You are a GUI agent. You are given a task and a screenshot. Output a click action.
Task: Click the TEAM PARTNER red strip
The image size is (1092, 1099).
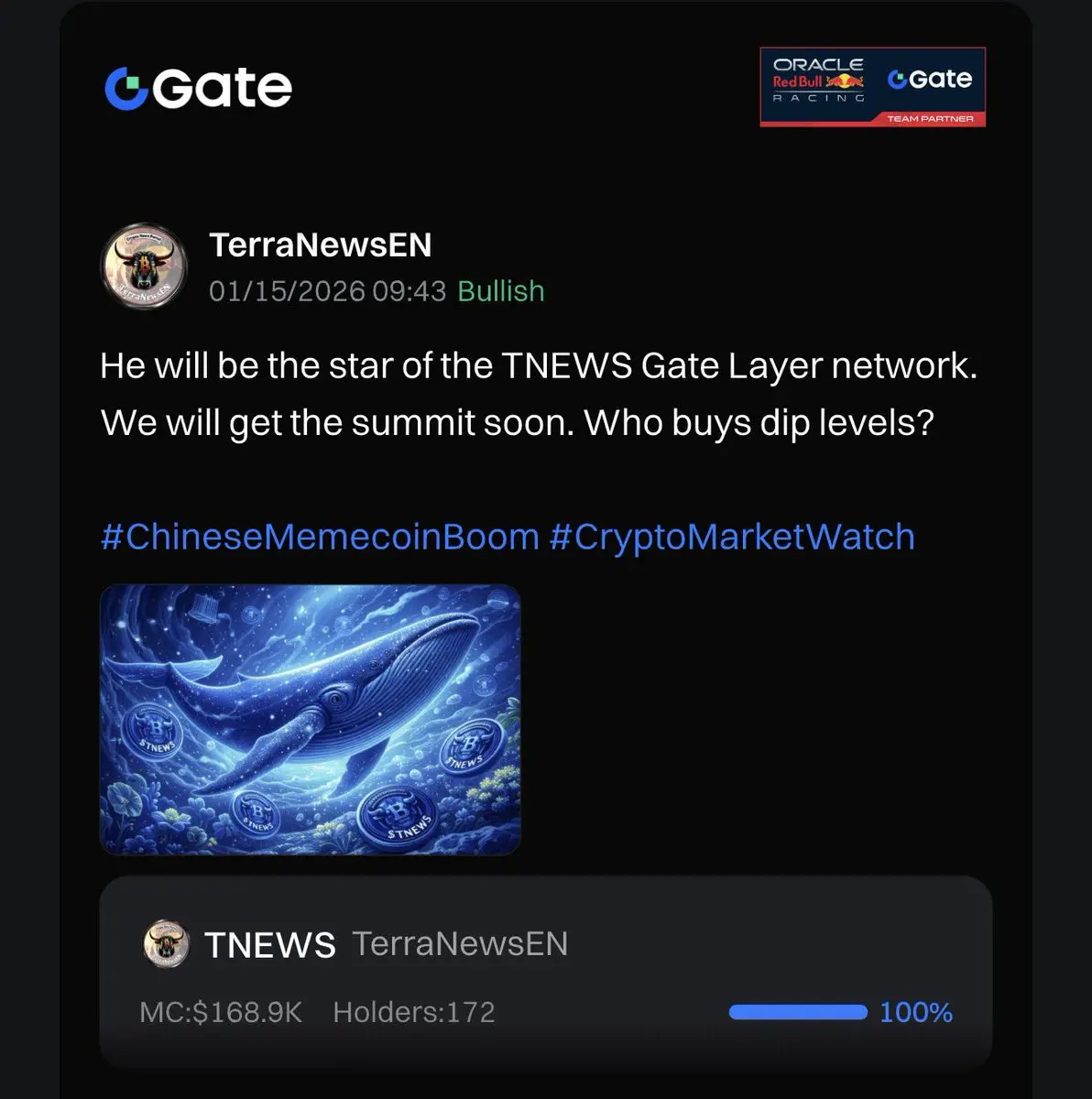point(929,118)
